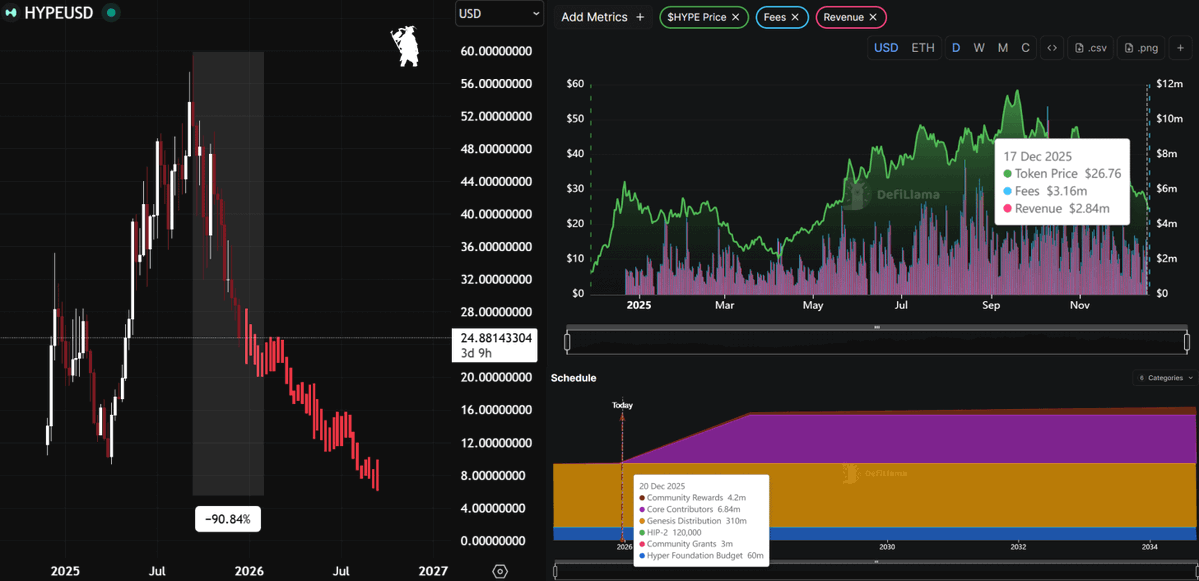This screenshot has width=1199, height=581.
Task: Open the hexagon chart settings icon
Action: (x=500, y=571)
